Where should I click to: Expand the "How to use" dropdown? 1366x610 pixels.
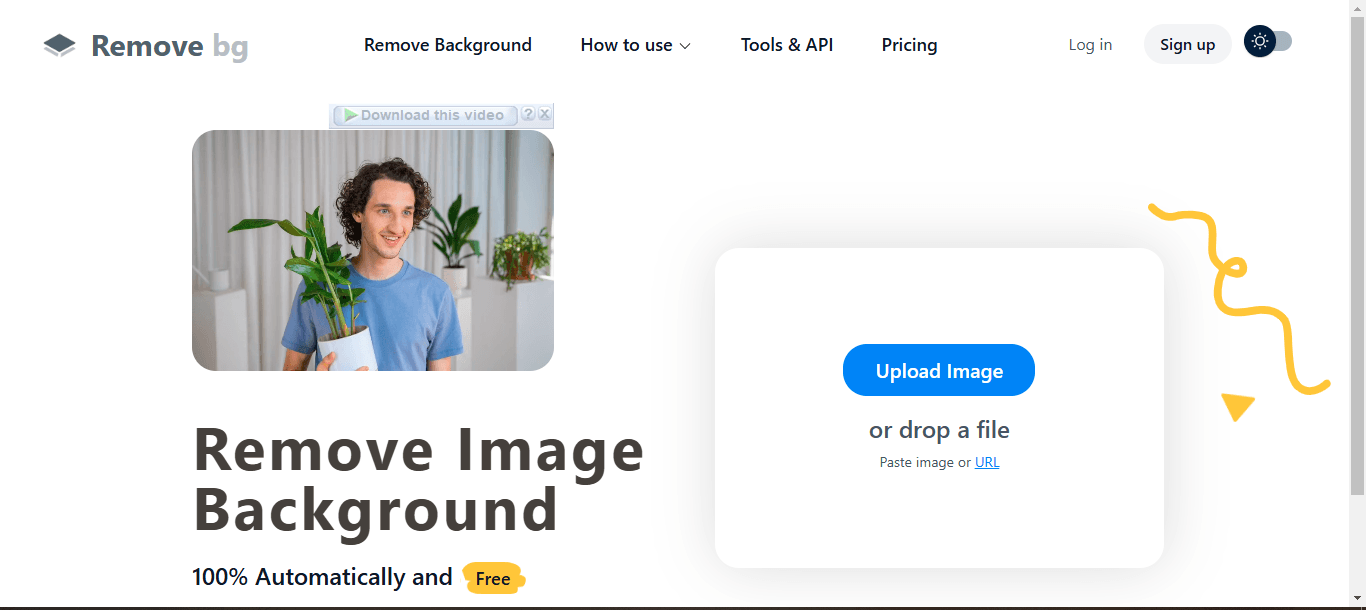tap(628, 45)
